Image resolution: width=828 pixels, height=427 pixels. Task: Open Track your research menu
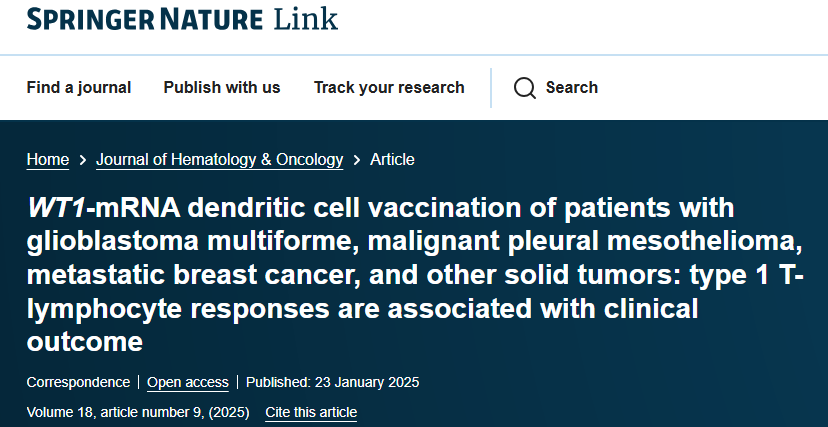389,88
